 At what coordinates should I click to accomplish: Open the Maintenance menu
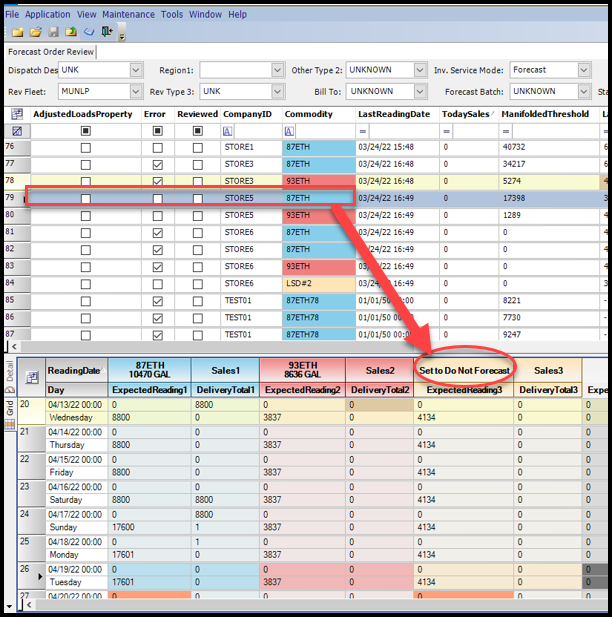click(x=128, y=14)
